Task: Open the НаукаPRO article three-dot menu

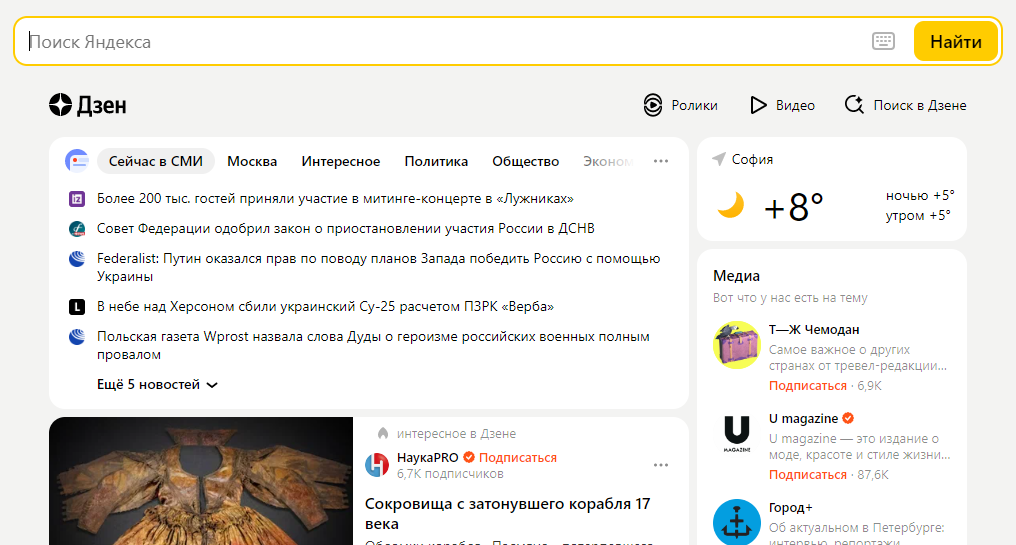Action: [x=661, y=465]
